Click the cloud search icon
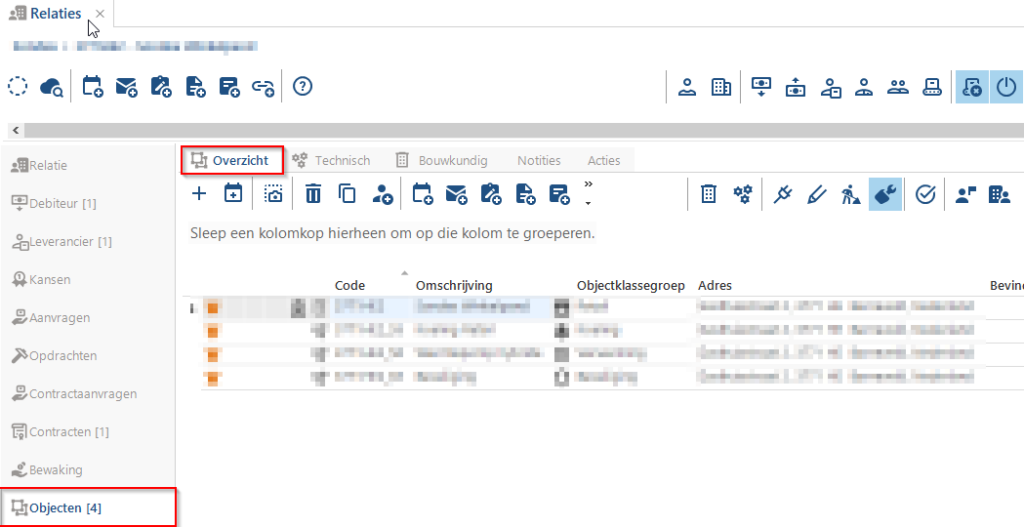Viewport: 1024px width, 527px height. click(x=51, y=87)
